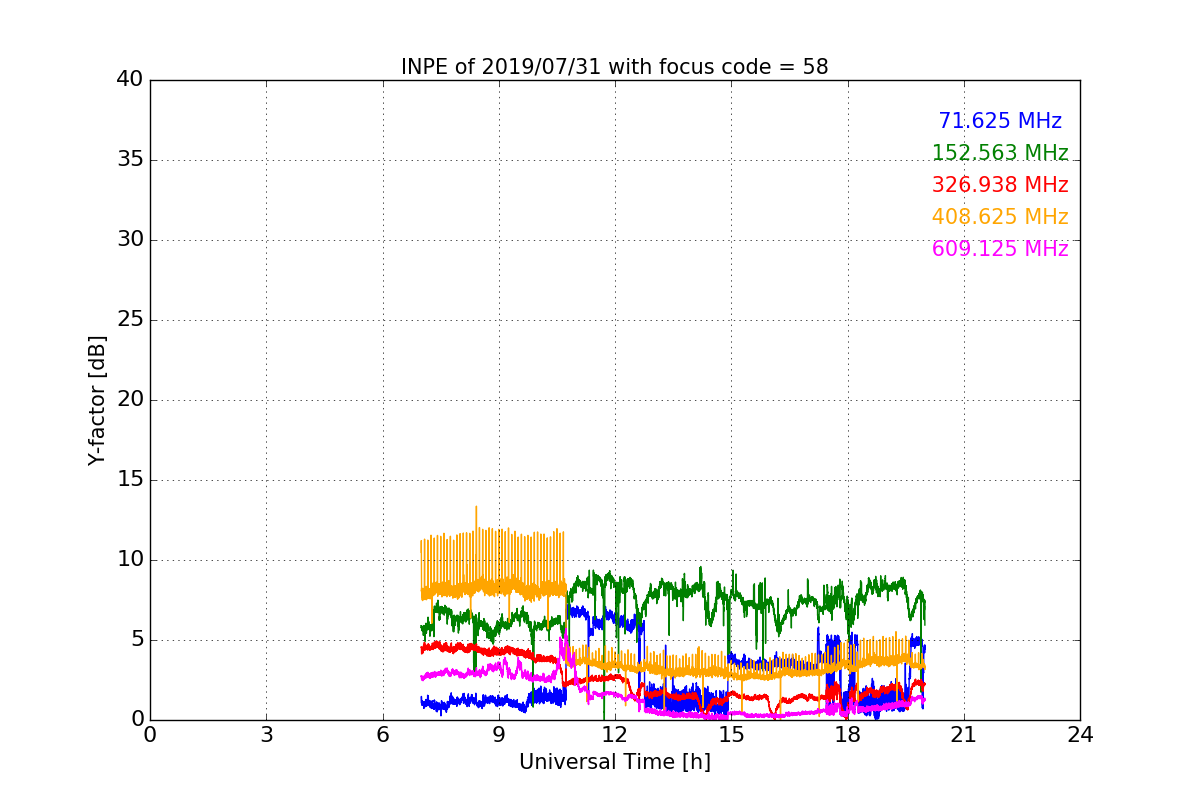The height and width of the screenshot is (800, 1200).
Task: Click x-axis tick label 9
Action: (x=499, y=735)
